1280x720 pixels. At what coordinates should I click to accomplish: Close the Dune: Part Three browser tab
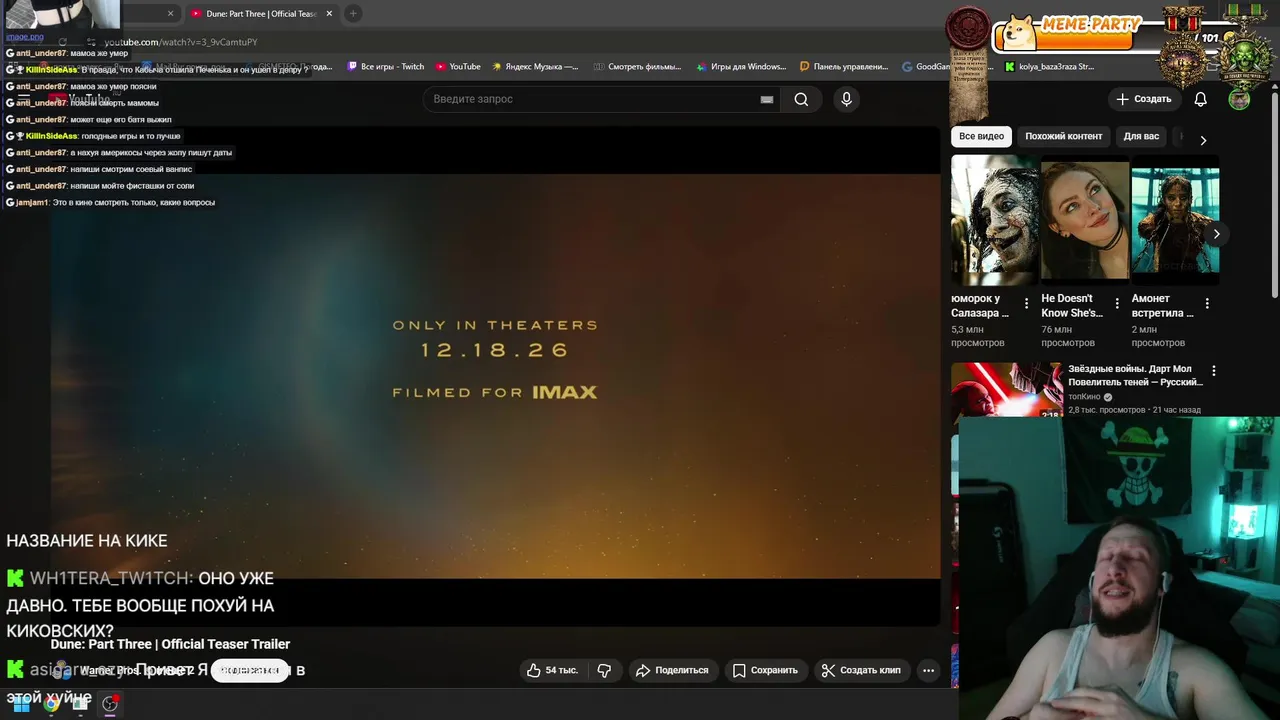point(329,13)
